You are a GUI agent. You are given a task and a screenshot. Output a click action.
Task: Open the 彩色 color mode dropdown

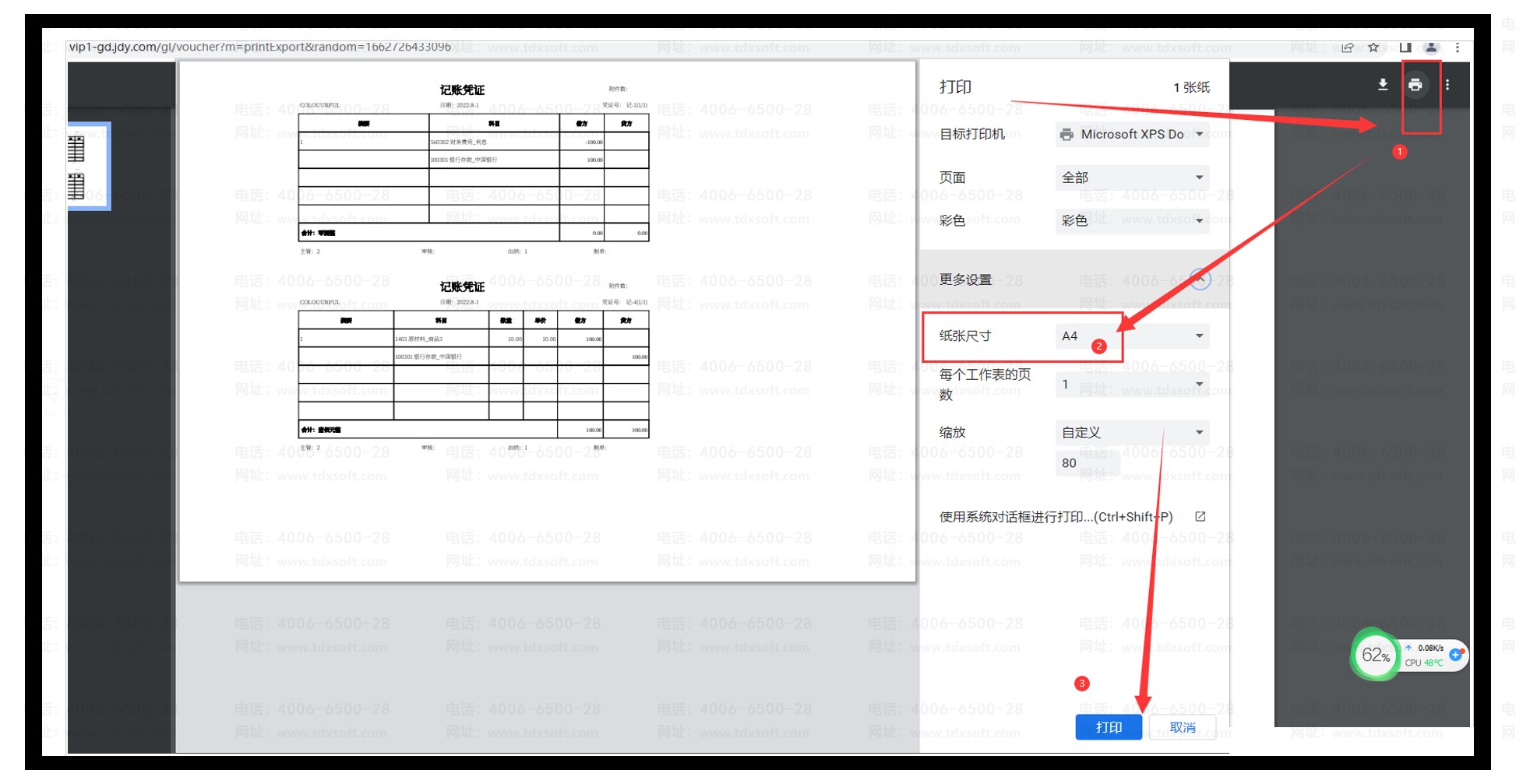pos(1132,220)
